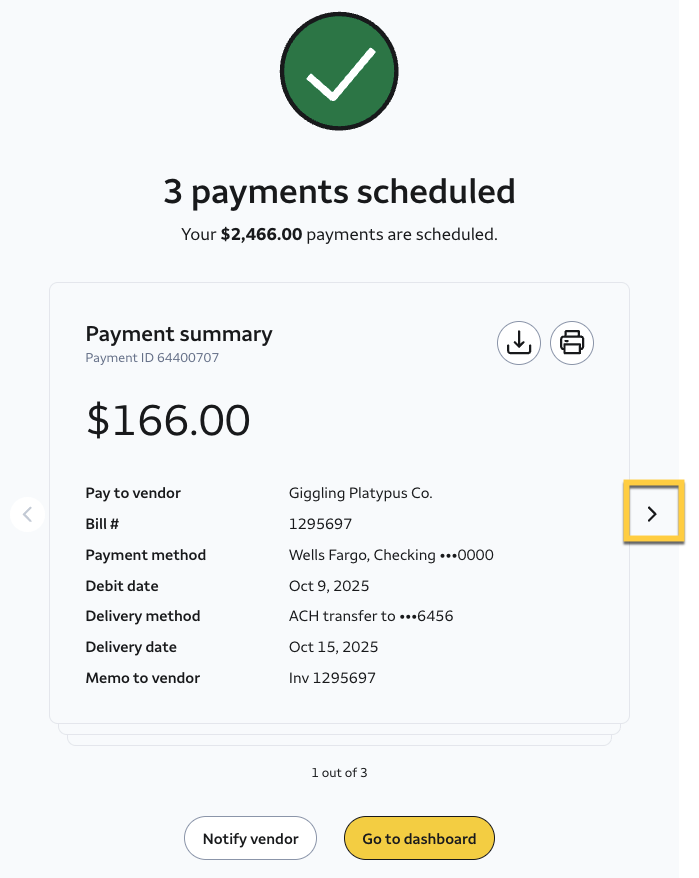Screen dimensions: 699x878
Task: Select the $166.00 payment amount
Action: [168, 421]
